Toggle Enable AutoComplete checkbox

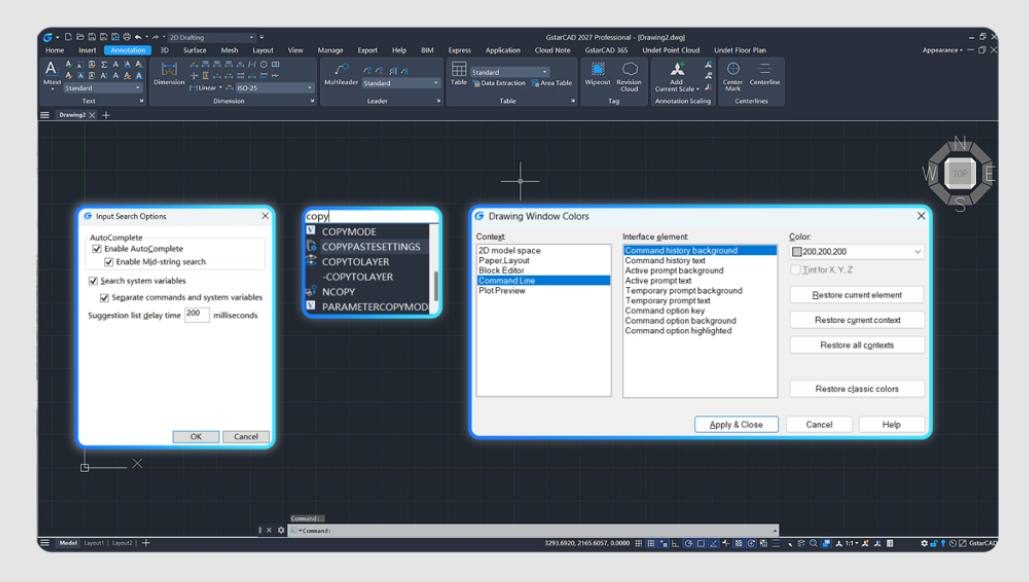[x=97, y=249]
